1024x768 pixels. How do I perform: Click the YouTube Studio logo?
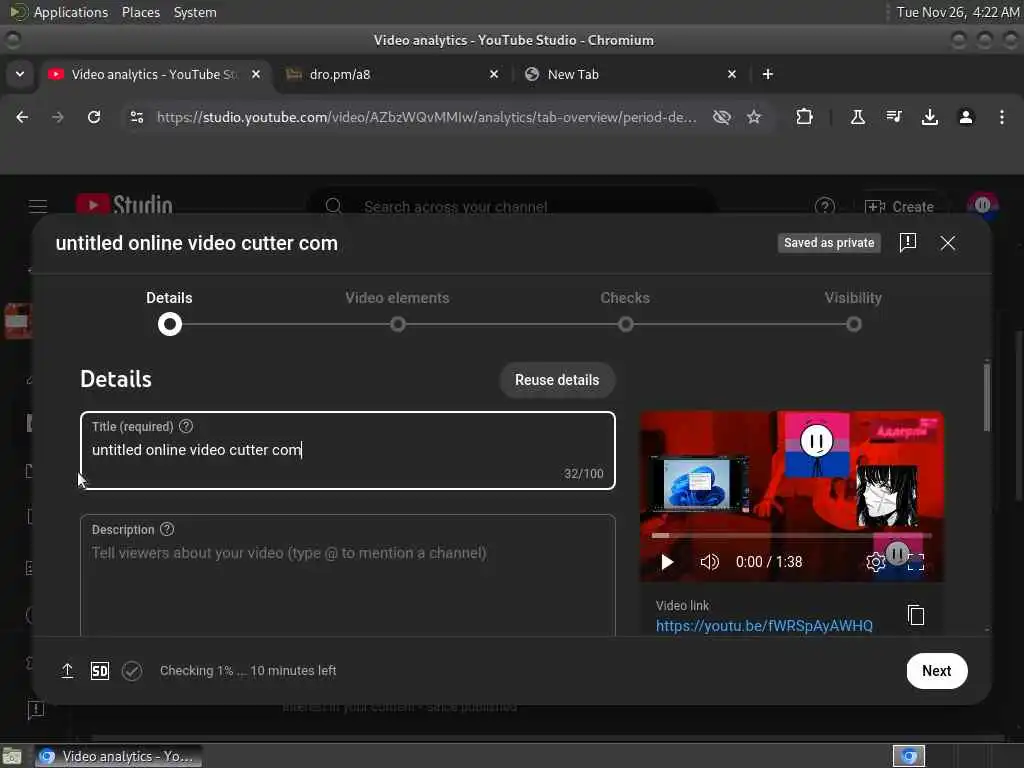click(124, 205)
